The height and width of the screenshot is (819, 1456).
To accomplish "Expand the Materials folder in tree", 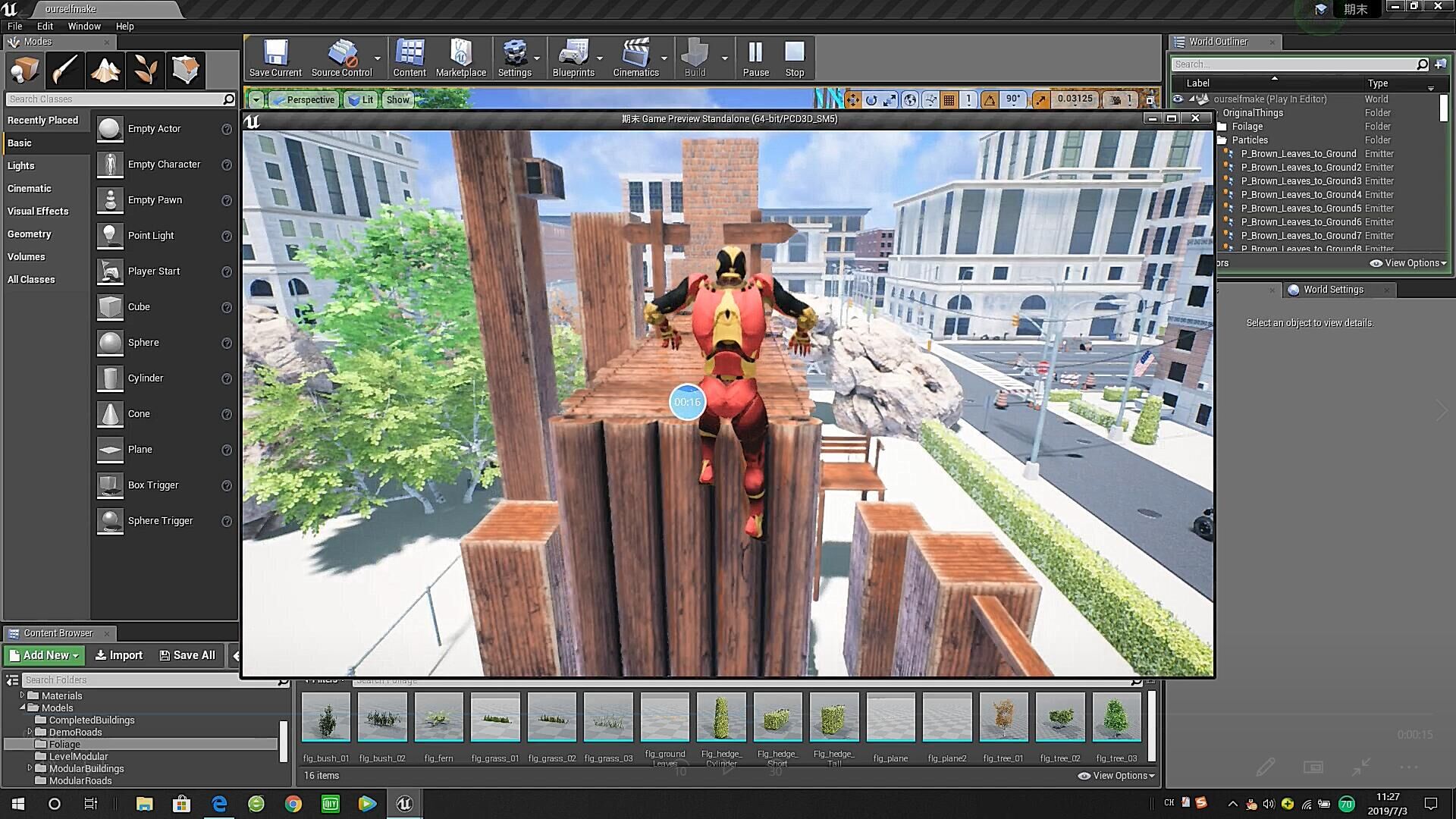I will (x=22, y=695).
